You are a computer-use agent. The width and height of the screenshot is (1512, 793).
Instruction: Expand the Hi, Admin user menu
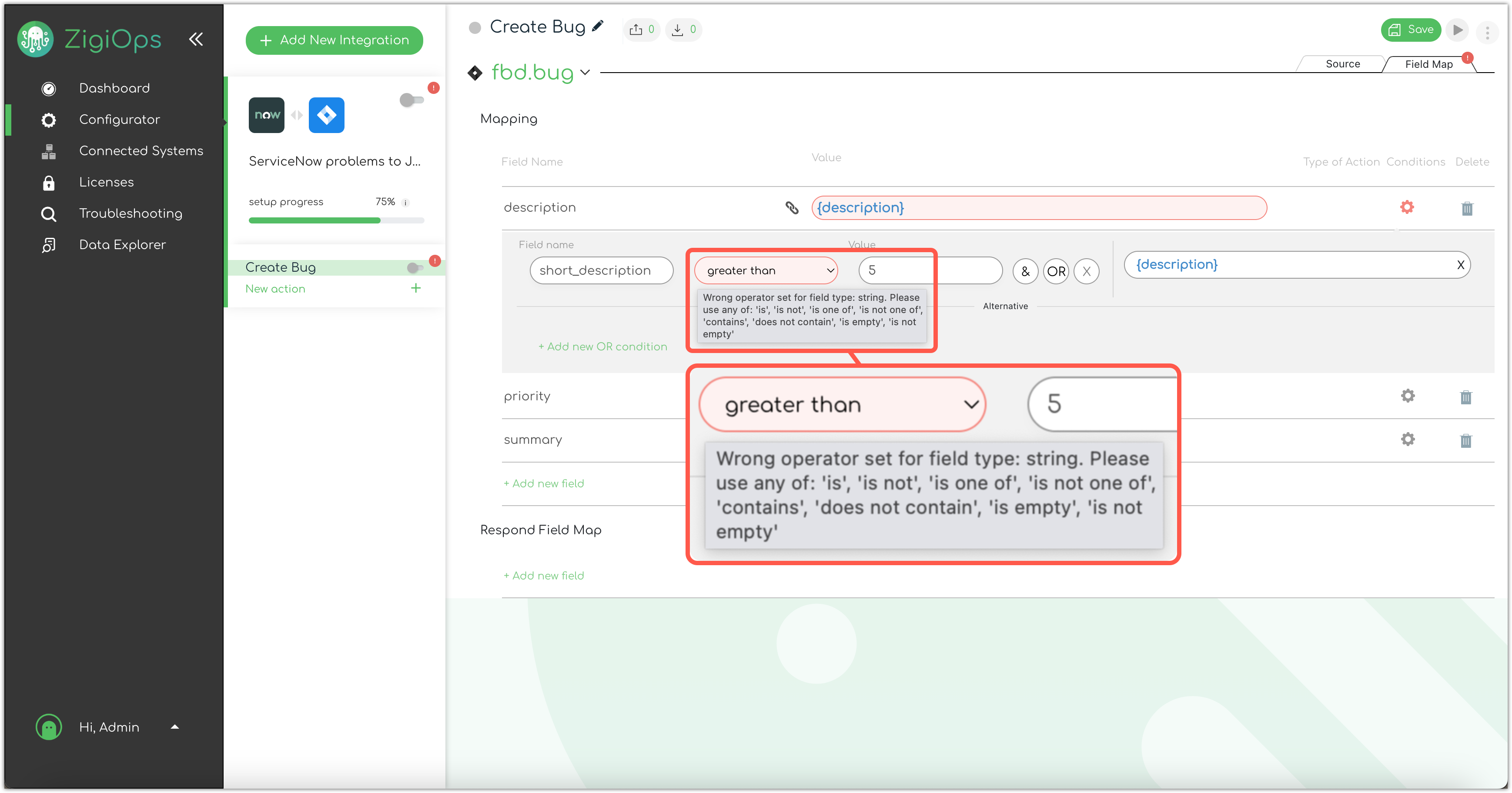pyautogui.click(x=174, y=727)
